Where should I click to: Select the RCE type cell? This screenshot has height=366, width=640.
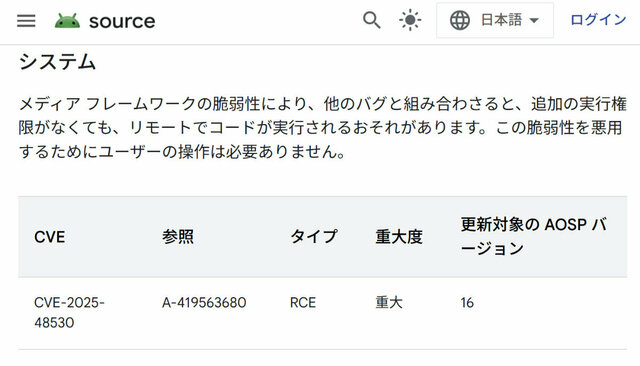303,303
